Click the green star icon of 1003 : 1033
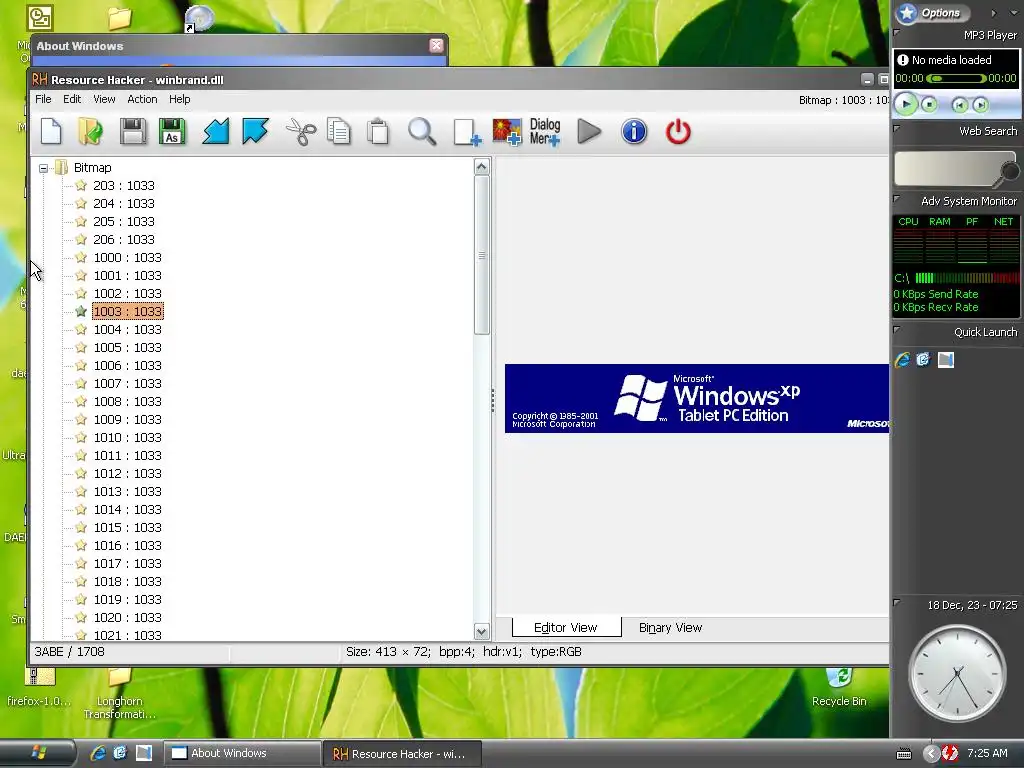The height and width of the screenshot is (768, 1024). click(81, 311)
